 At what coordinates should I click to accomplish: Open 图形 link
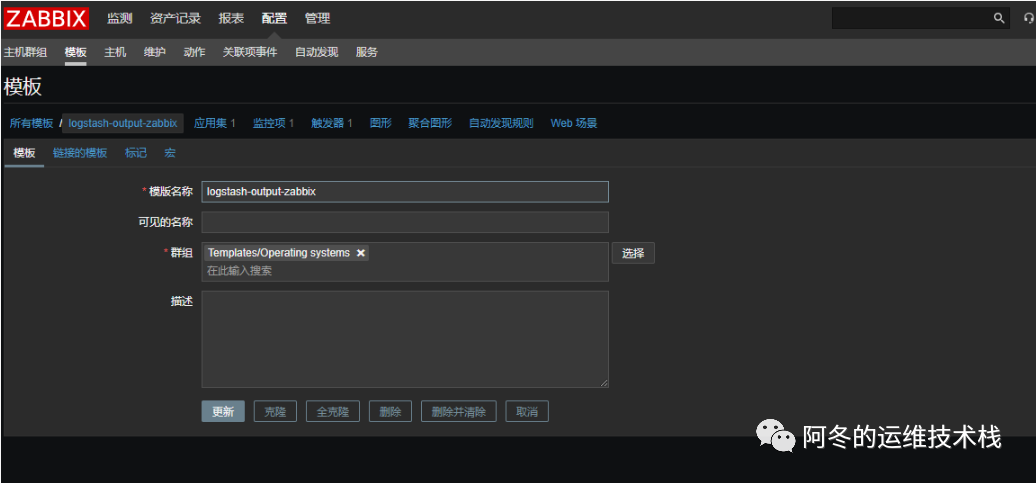[381, 124]
